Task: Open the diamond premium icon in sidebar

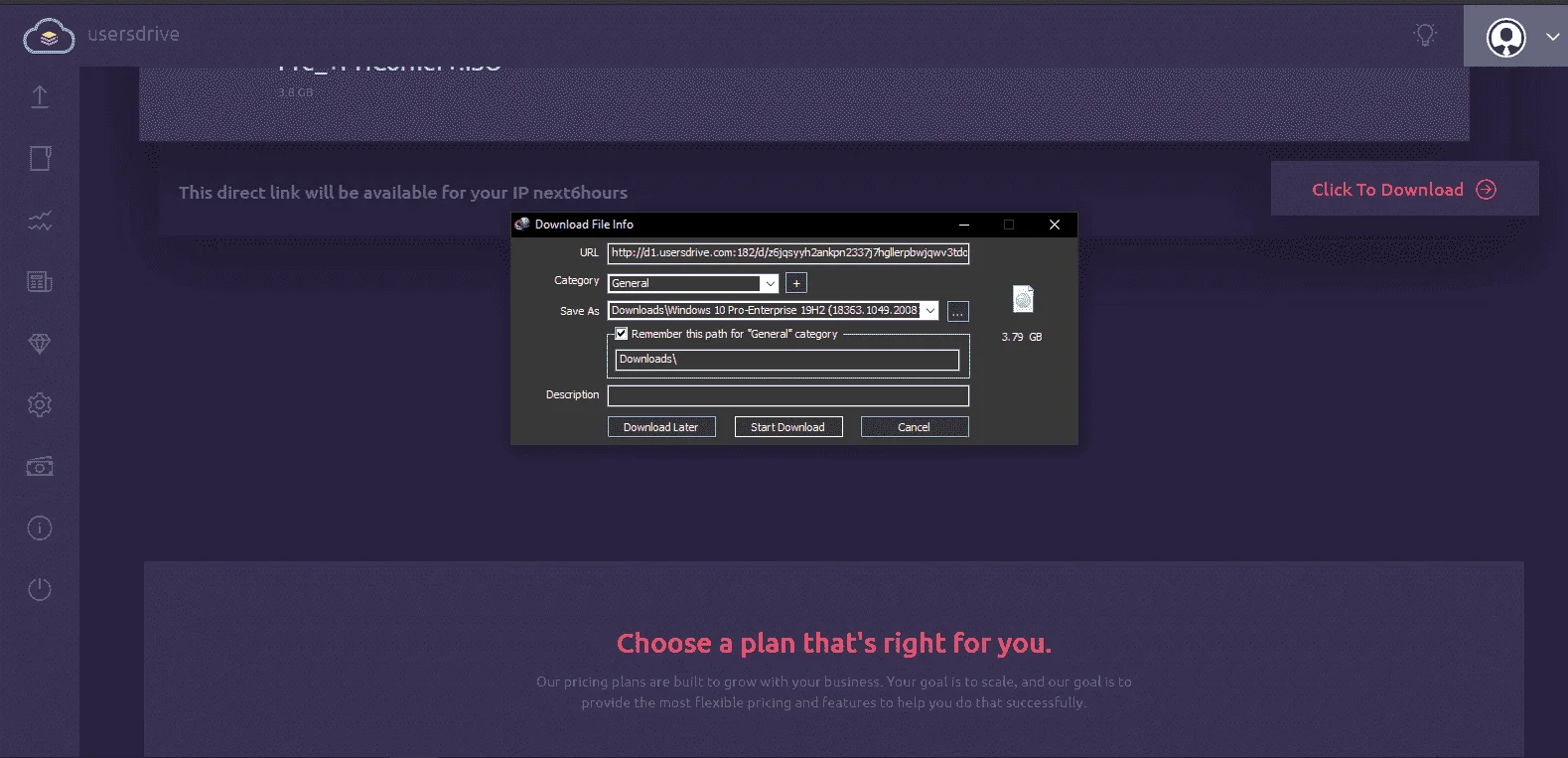Action: [x=40, y=344]
